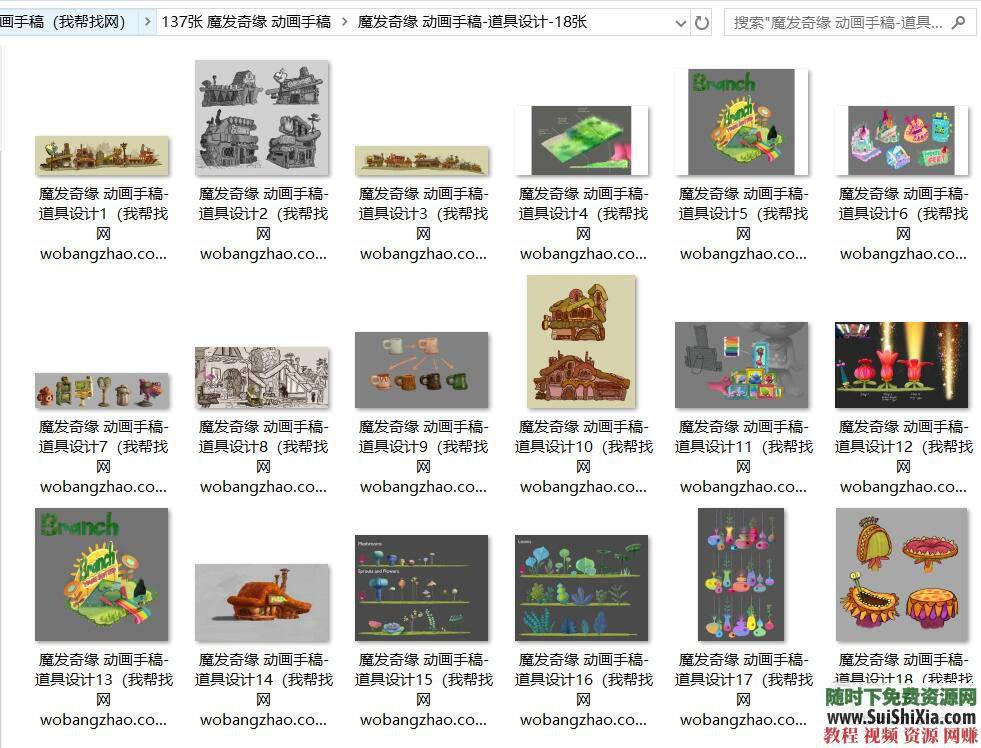Click the refresh icon in address bar
Viewport: 981px width, 748px height.
[702, 24]
